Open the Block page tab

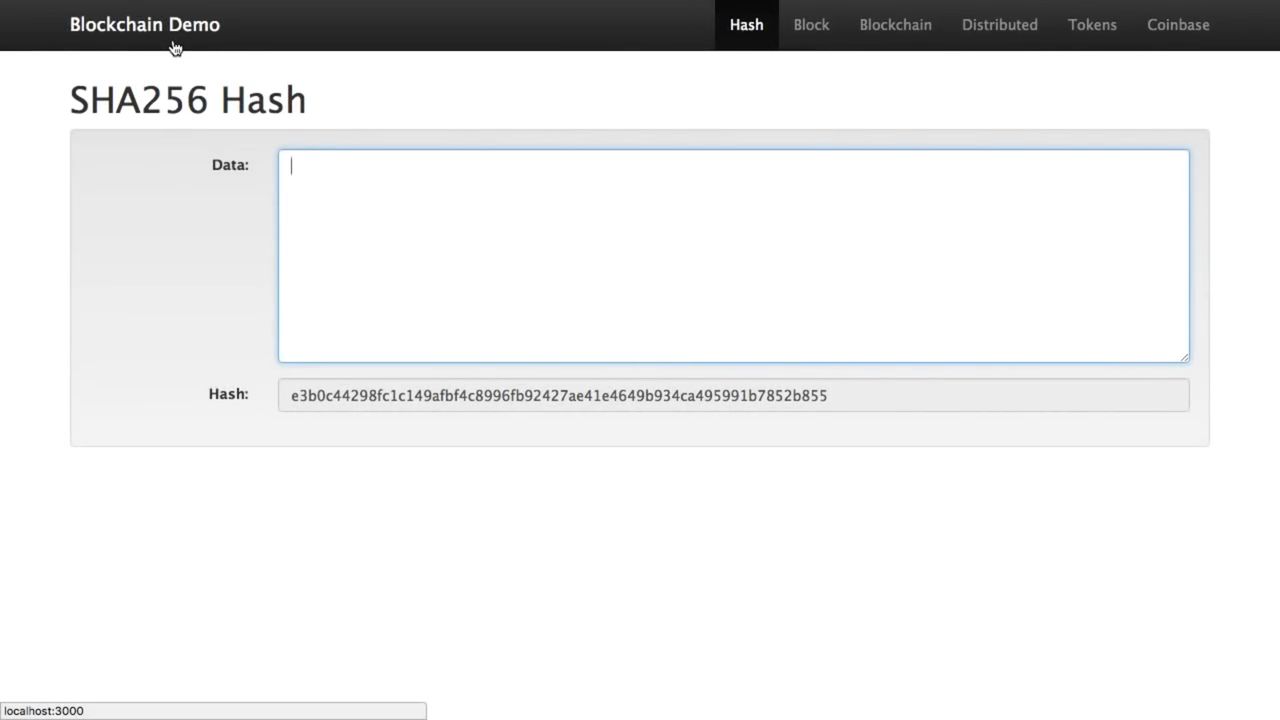(811, 25)
